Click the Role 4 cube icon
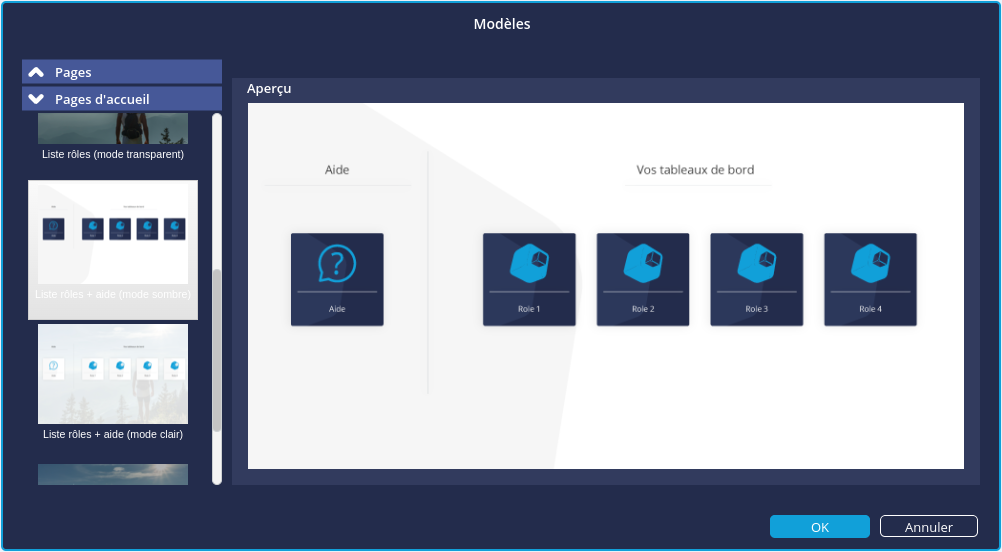Image resolution: width=1002 pixels, height=552 pixels. 870,263
